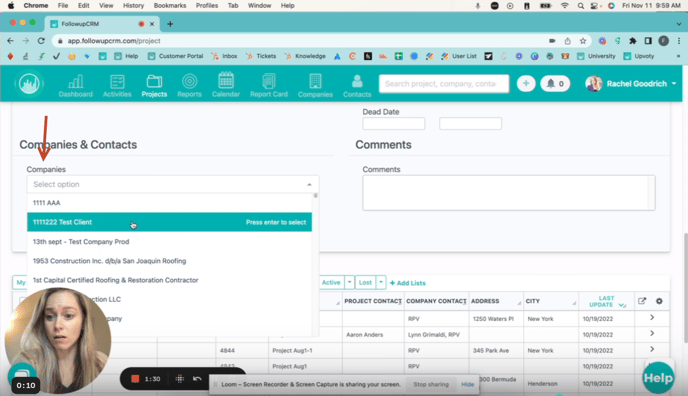Open User List bookmark
The image size is (688, 396).
(x=459, y=56)
